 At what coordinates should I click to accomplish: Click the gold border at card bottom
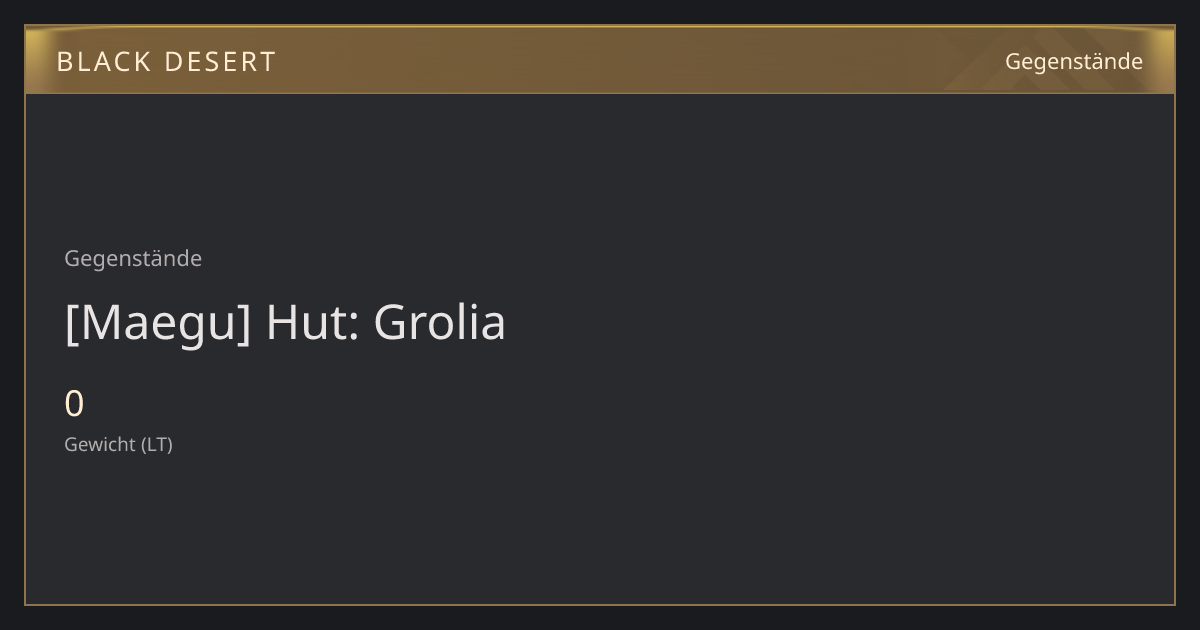[x=600, y=604]
